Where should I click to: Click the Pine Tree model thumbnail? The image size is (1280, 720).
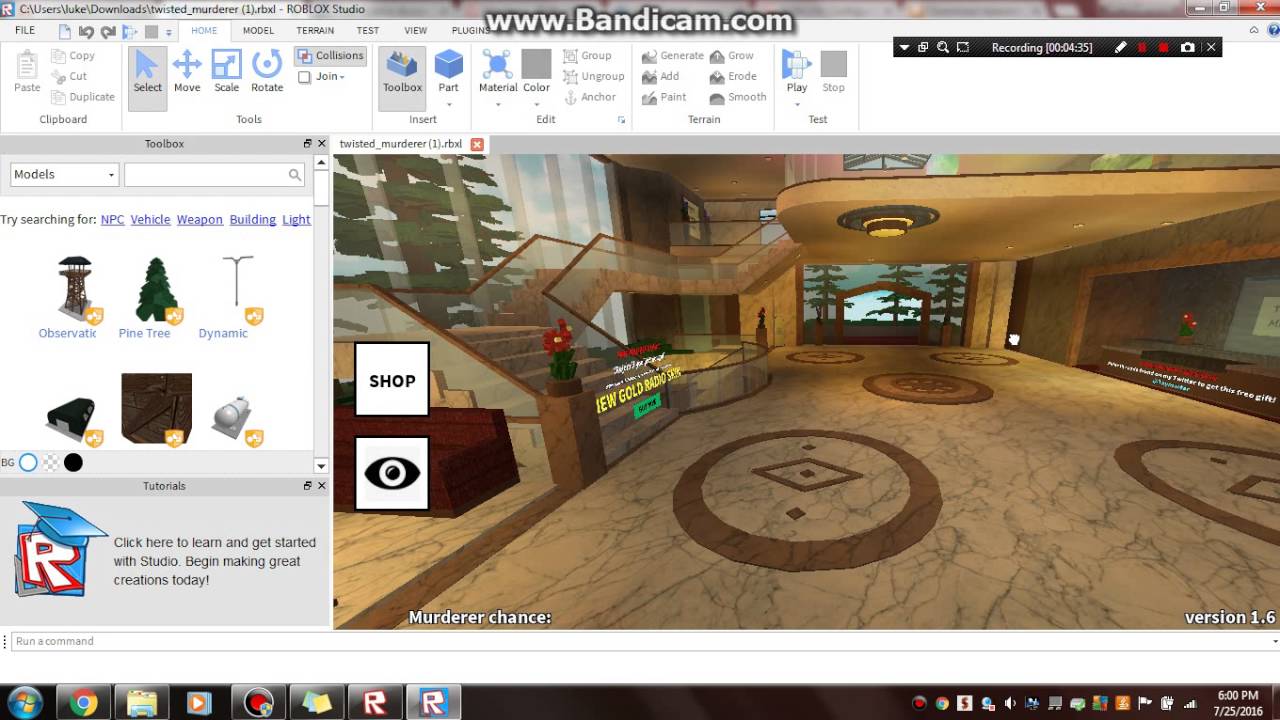click(x=156, y=290)
